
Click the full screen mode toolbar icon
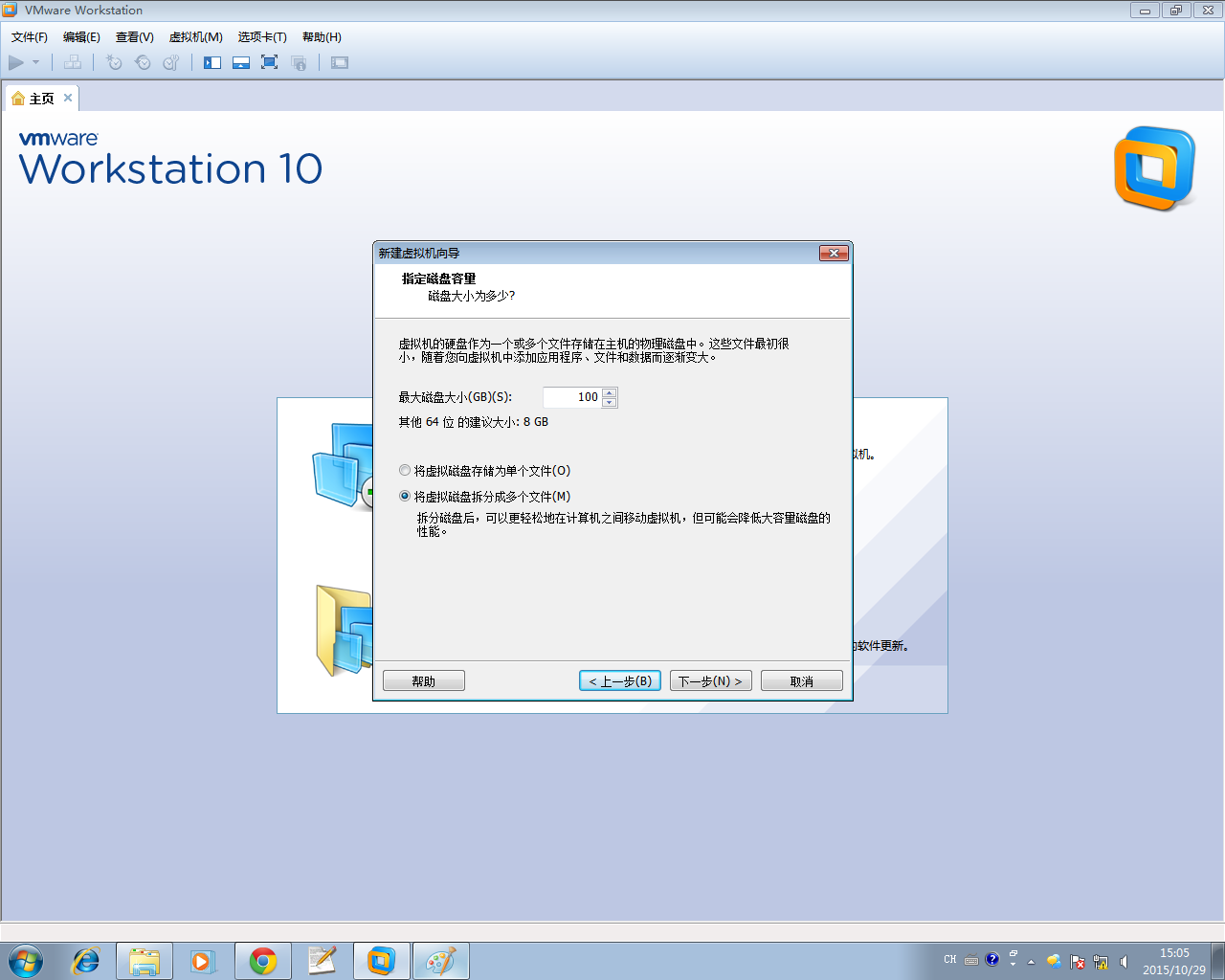point(270,62)
